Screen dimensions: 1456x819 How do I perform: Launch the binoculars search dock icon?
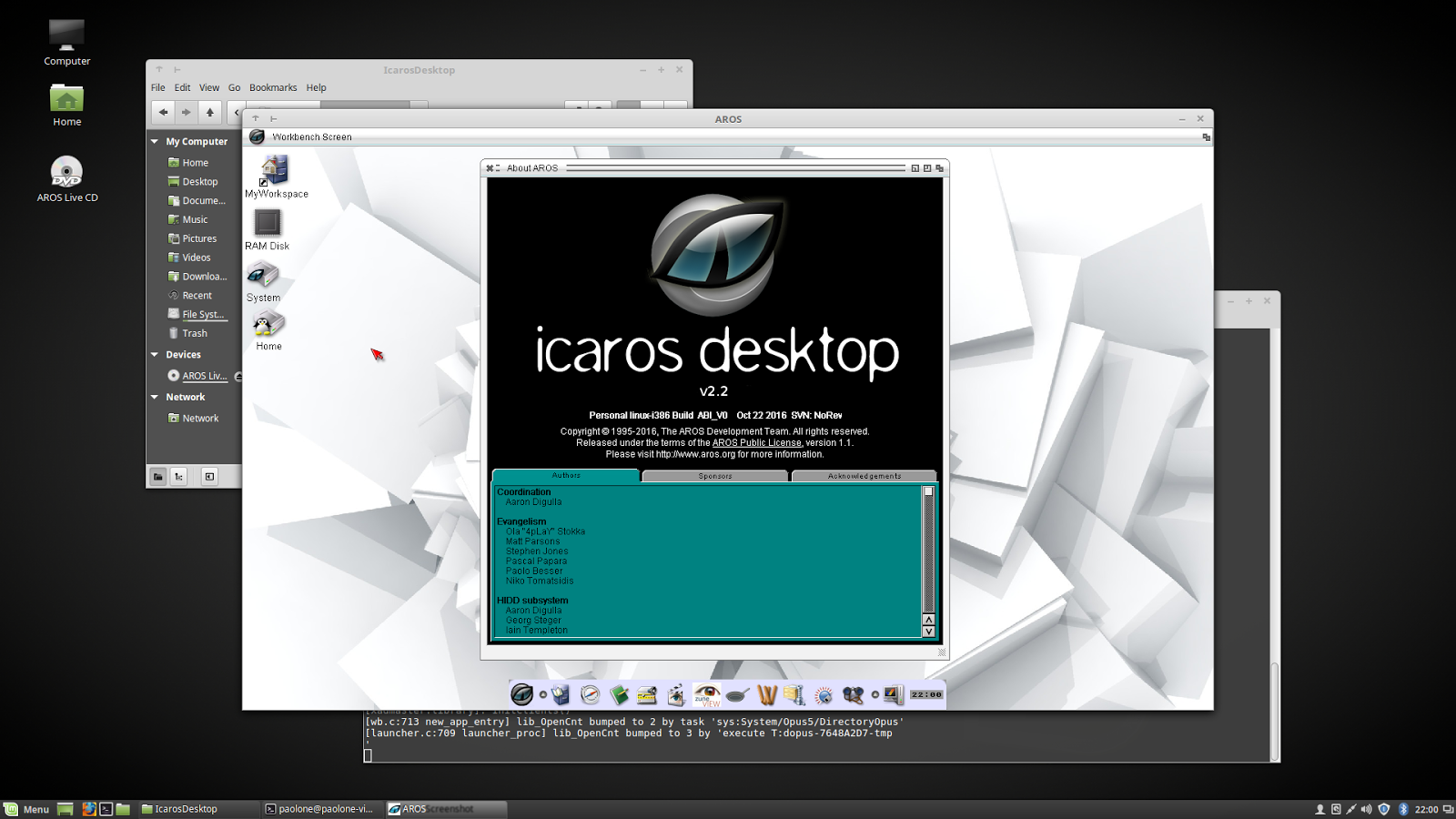[x=853, y=695]
